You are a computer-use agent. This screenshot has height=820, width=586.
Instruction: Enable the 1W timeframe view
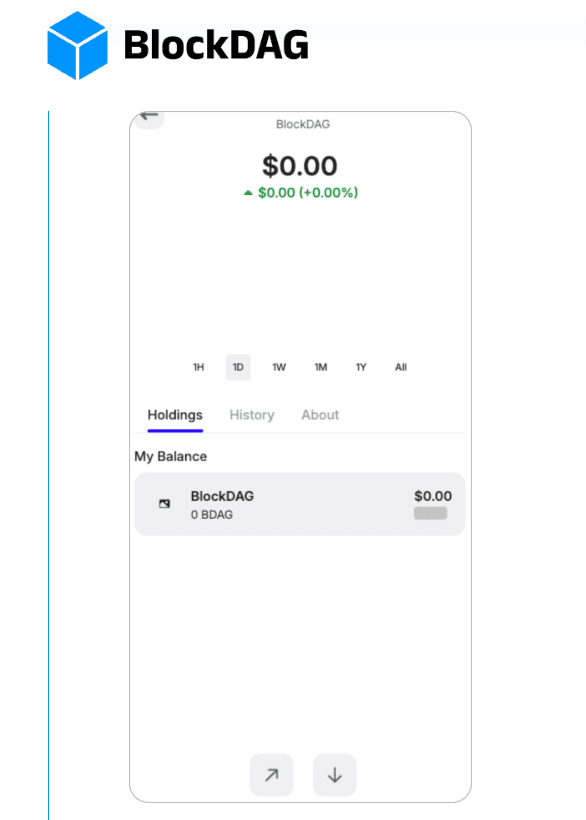coord(278,367)
